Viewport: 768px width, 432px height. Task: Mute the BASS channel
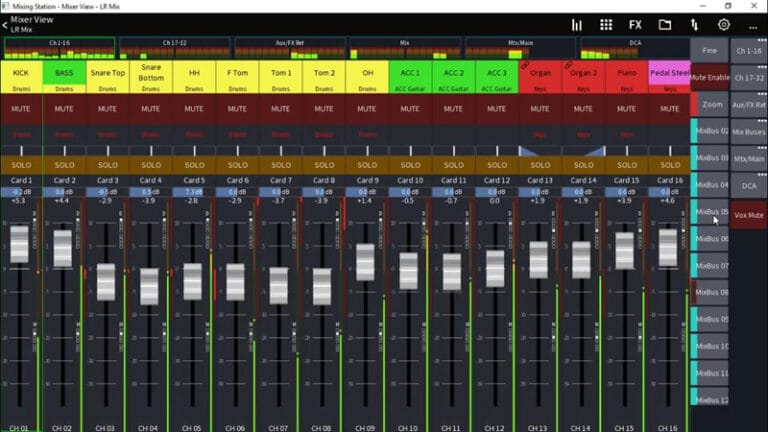click(x=64, y=109)
